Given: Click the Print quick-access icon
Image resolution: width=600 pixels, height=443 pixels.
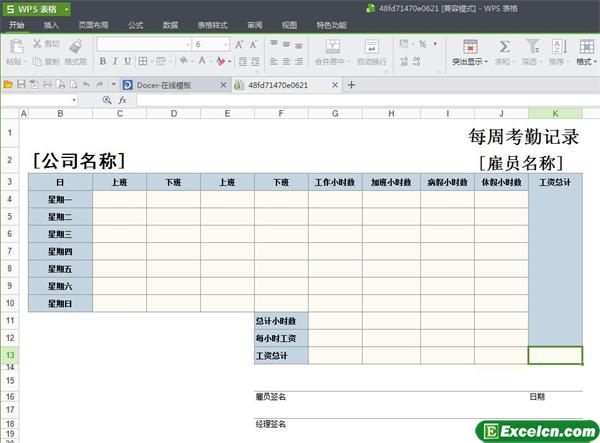Looking at the screenshot, I should pyautogui.click(x=47, y=85).
